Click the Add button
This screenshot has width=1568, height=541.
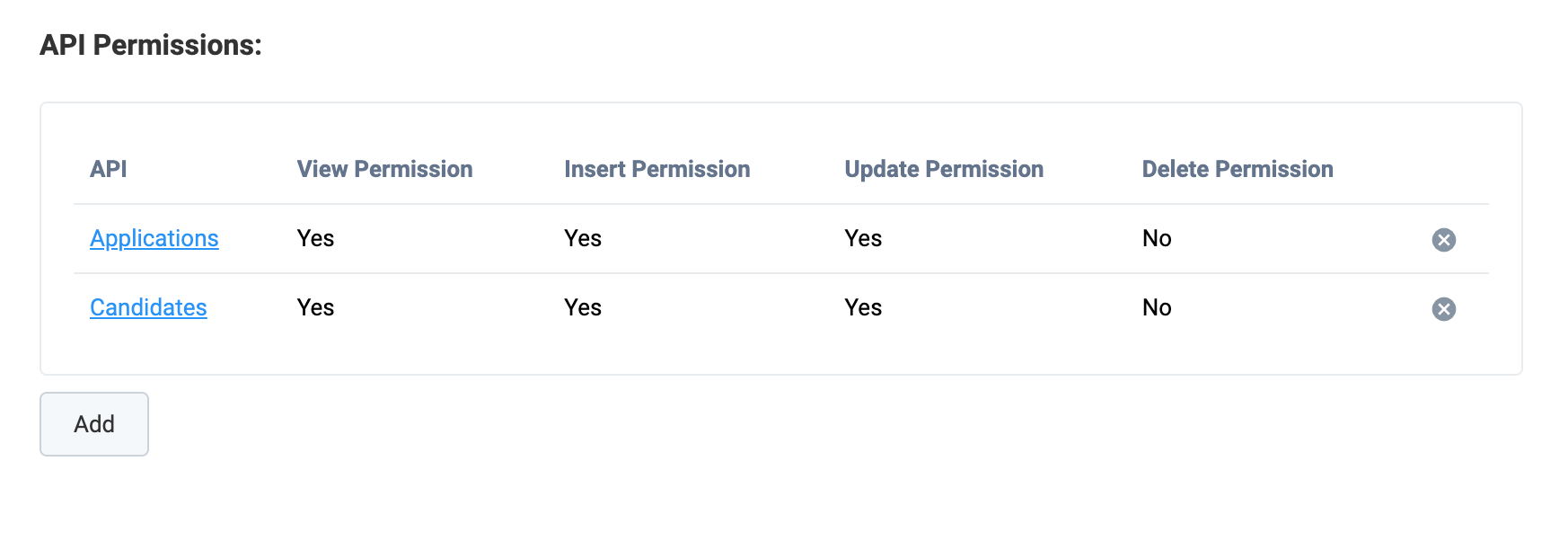click(x=94, y=424)
